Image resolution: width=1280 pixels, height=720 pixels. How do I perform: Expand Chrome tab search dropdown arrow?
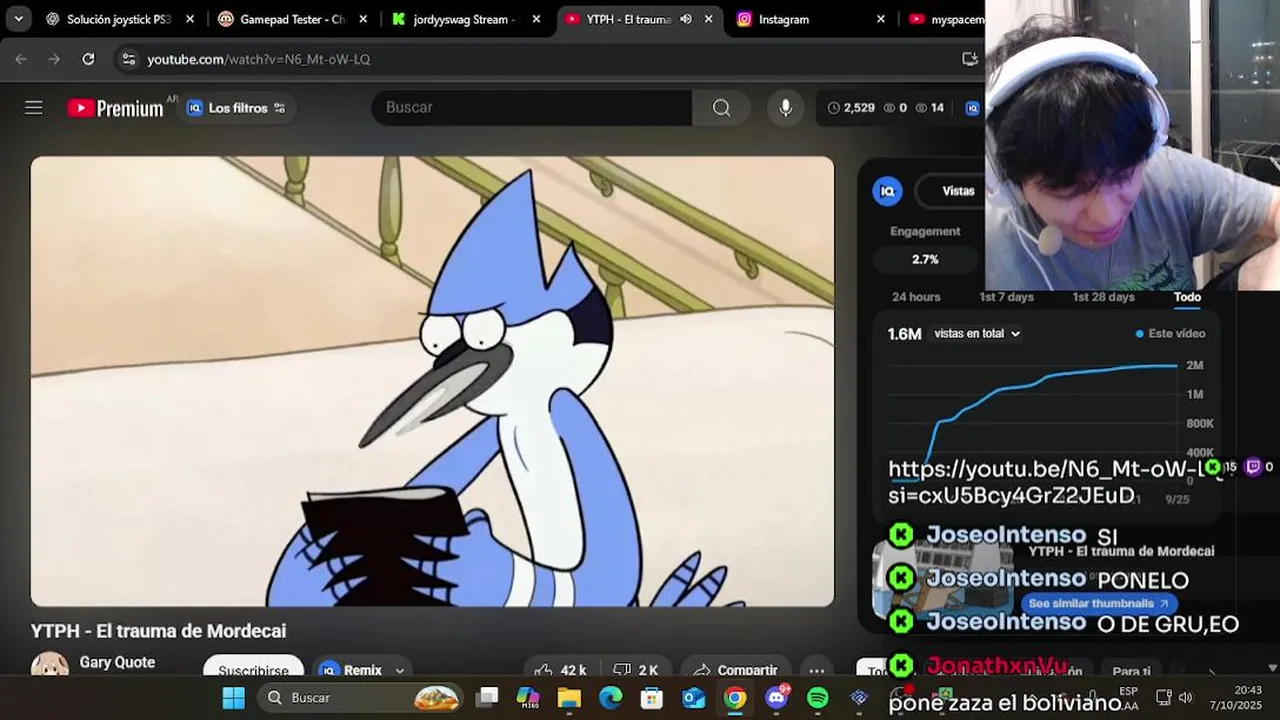click(x=18, y=19)
